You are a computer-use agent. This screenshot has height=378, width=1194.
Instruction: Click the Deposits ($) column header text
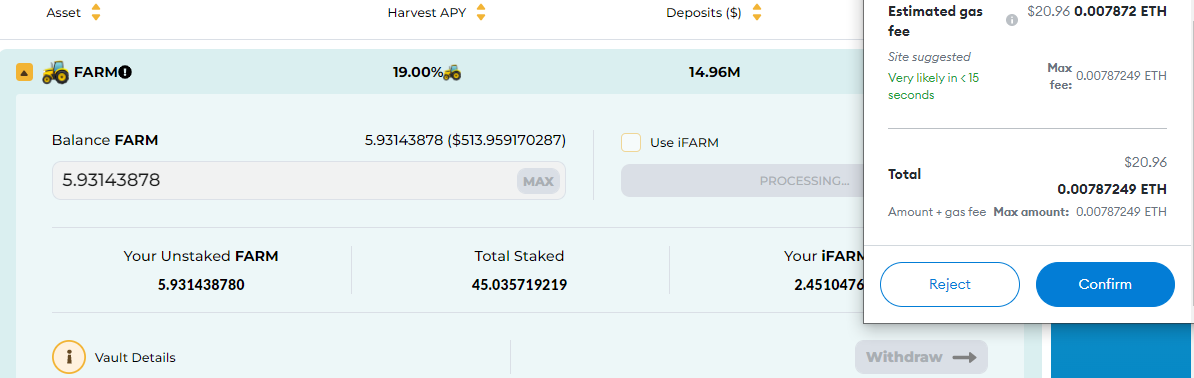[704, 13]
